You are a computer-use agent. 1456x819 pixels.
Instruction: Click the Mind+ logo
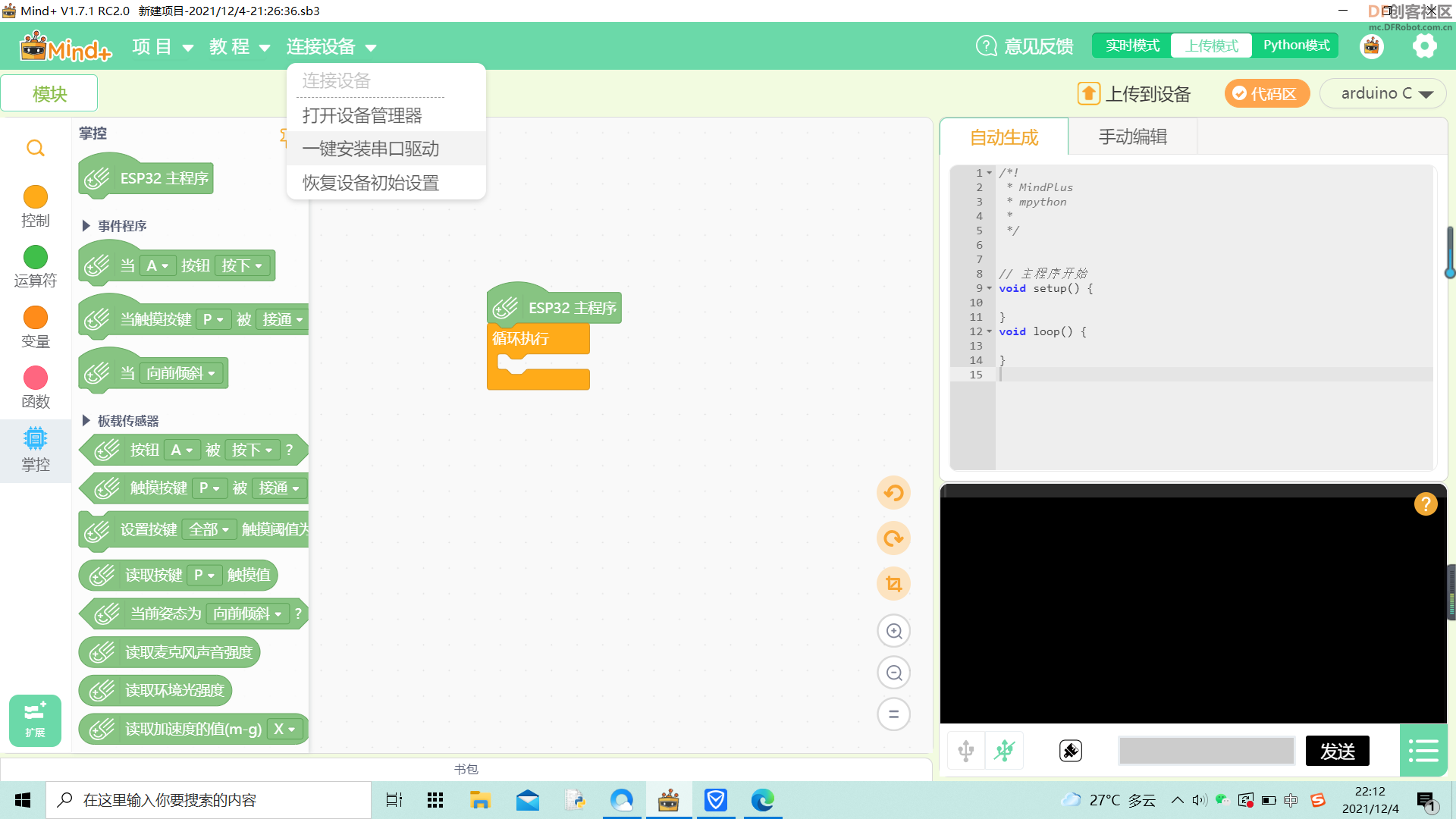point(65,47)
